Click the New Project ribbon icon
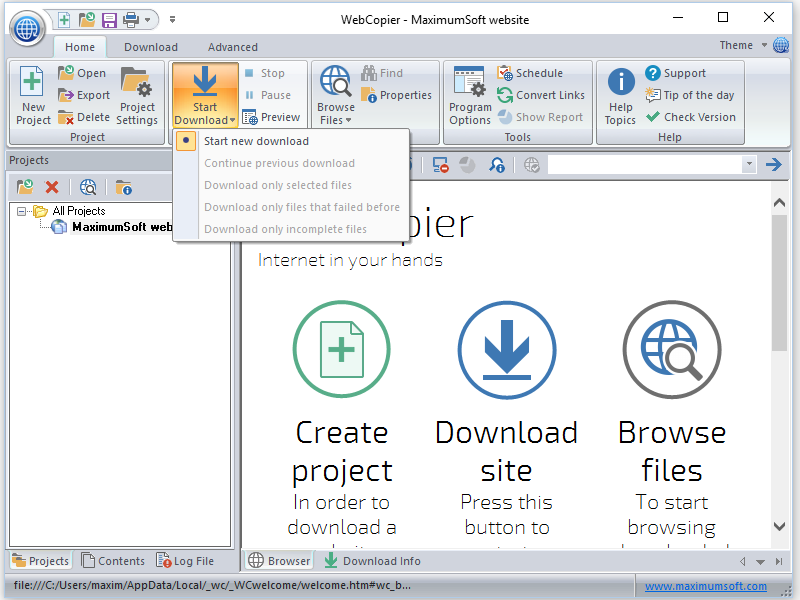 tap(32, 82)
